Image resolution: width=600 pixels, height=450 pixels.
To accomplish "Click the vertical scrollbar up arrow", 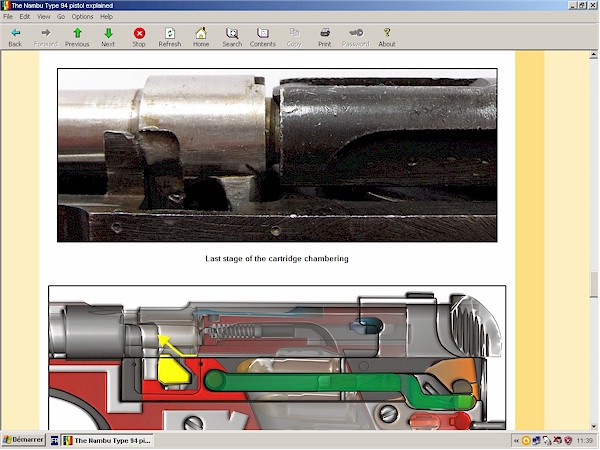I will click(x=593, y=55).
